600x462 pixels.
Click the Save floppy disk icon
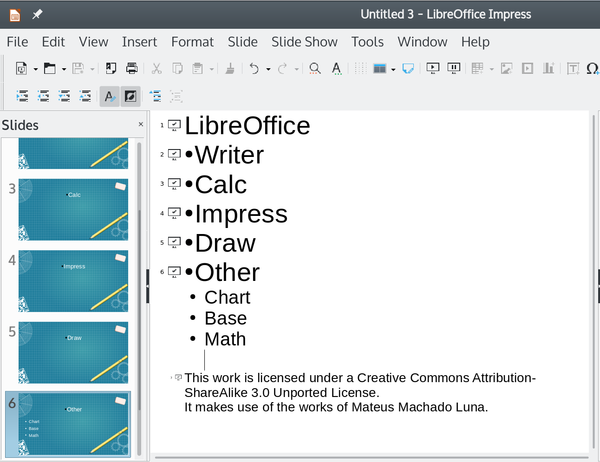(78, 69)
